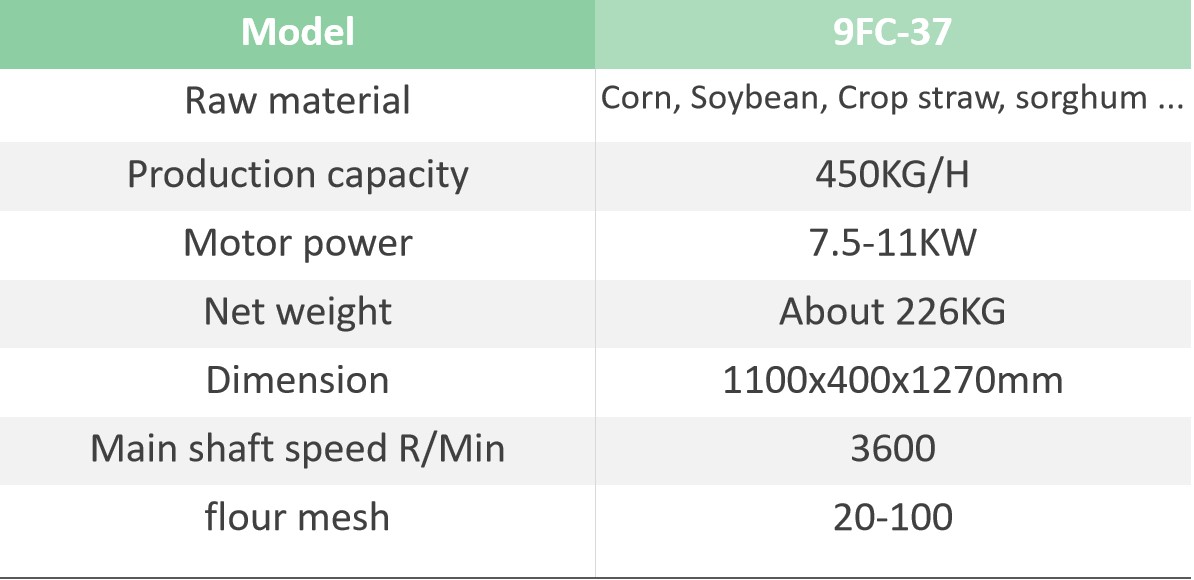
Task: Click the 9FC-37 header cell
Action: point(894,34)
